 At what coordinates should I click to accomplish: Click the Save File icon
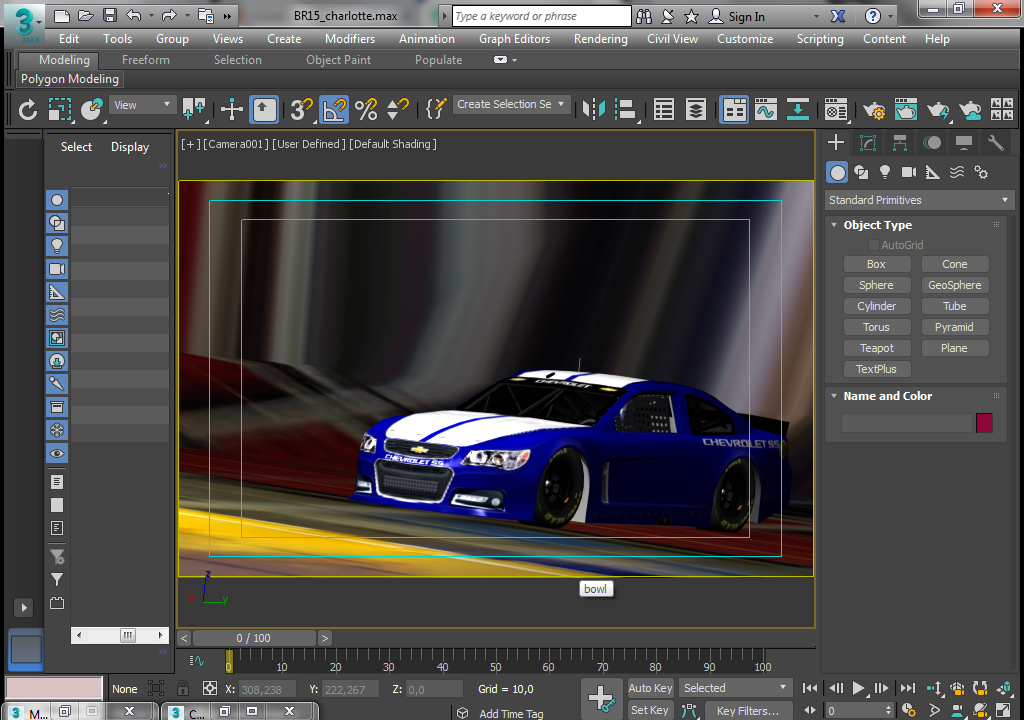coord(110,16)
